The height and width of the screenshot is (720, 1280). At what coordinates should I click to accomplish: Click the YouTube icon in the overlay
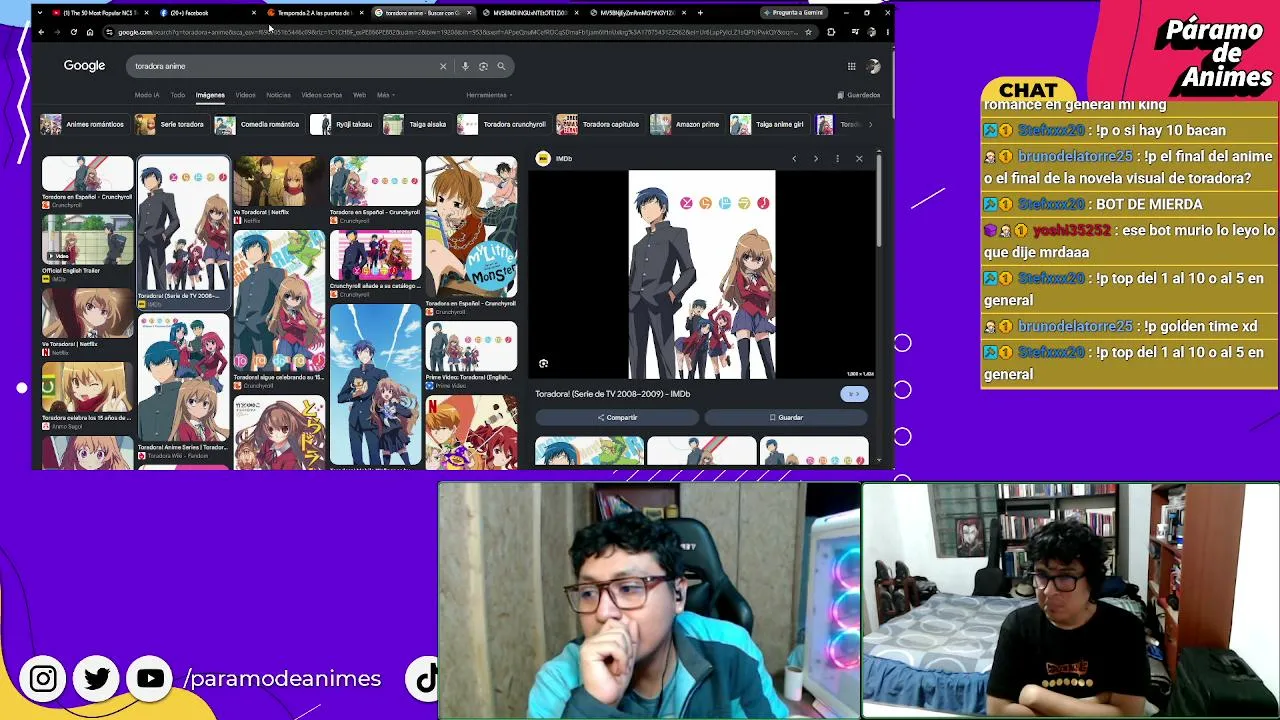click(x=150, y=679)
